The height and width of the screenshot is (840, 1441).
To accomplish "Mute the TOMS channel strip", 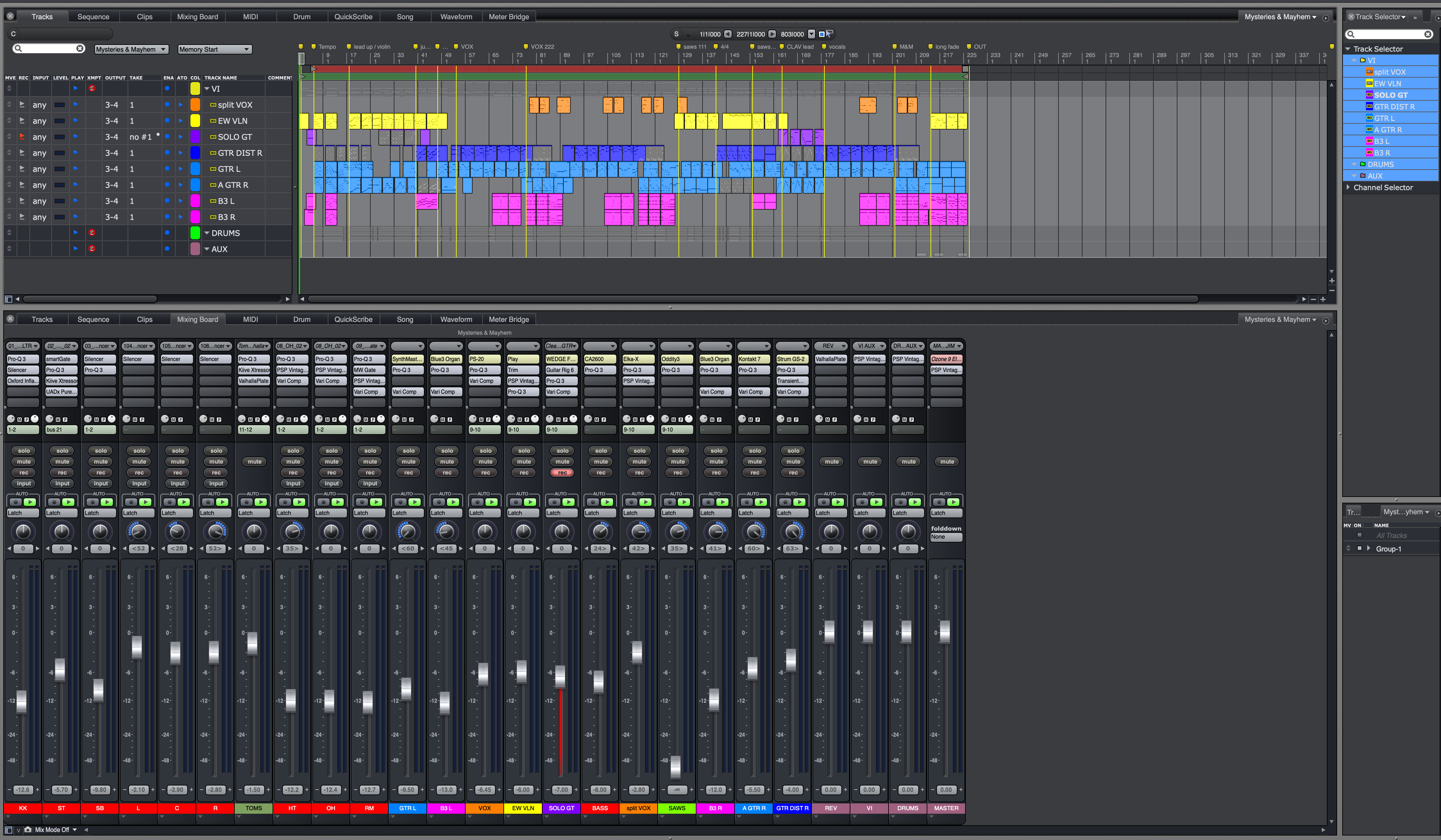I will point(255,461).
